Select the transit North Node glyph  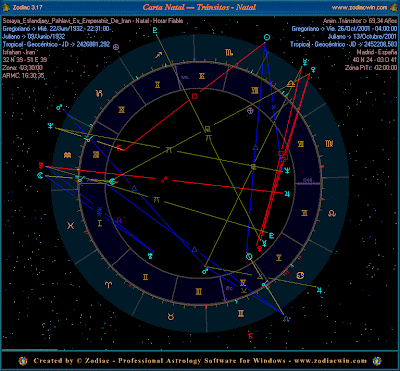click(286, 319)
